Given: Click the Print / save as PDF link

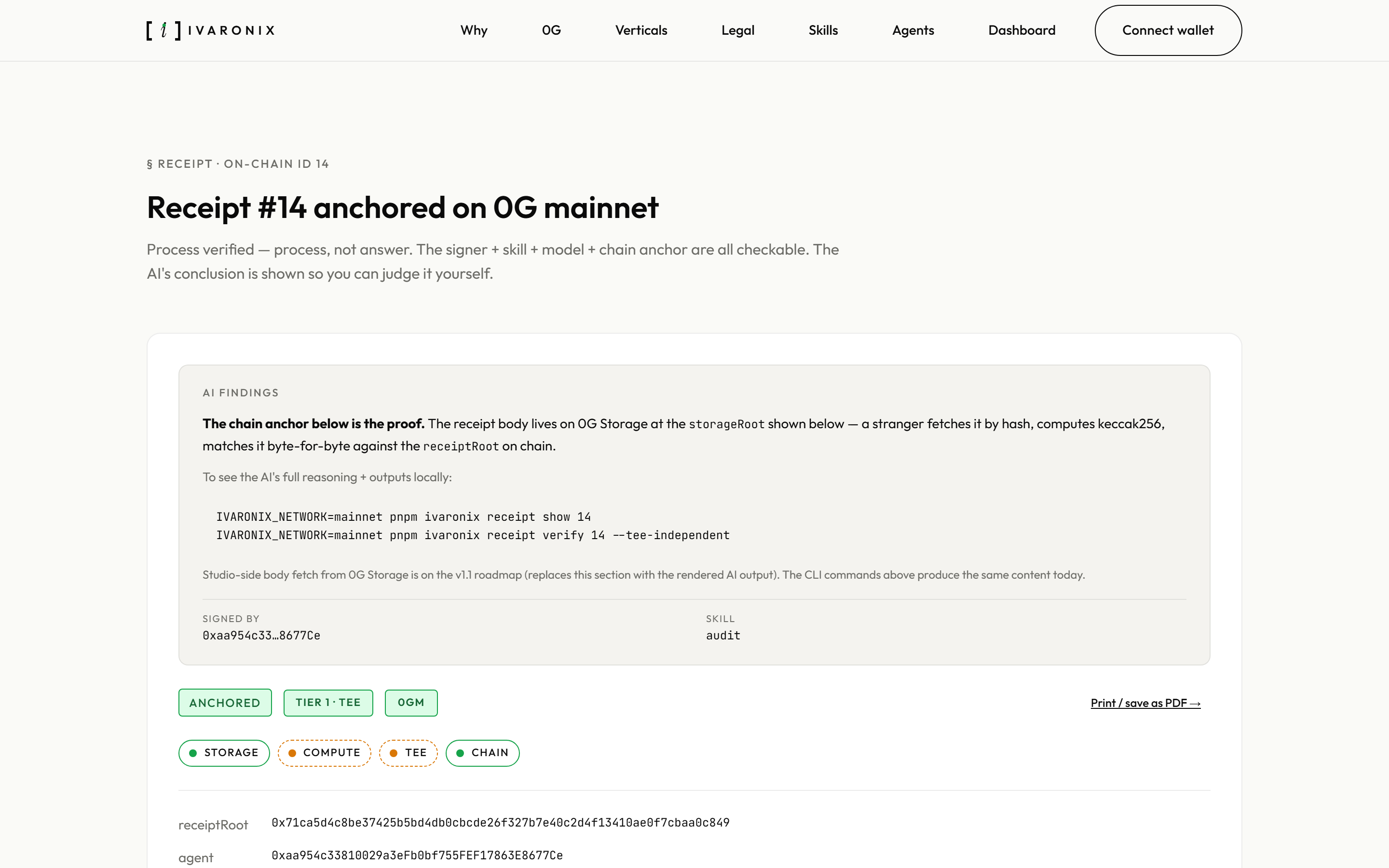Looking at the screenshot, I should [1145, 703].
